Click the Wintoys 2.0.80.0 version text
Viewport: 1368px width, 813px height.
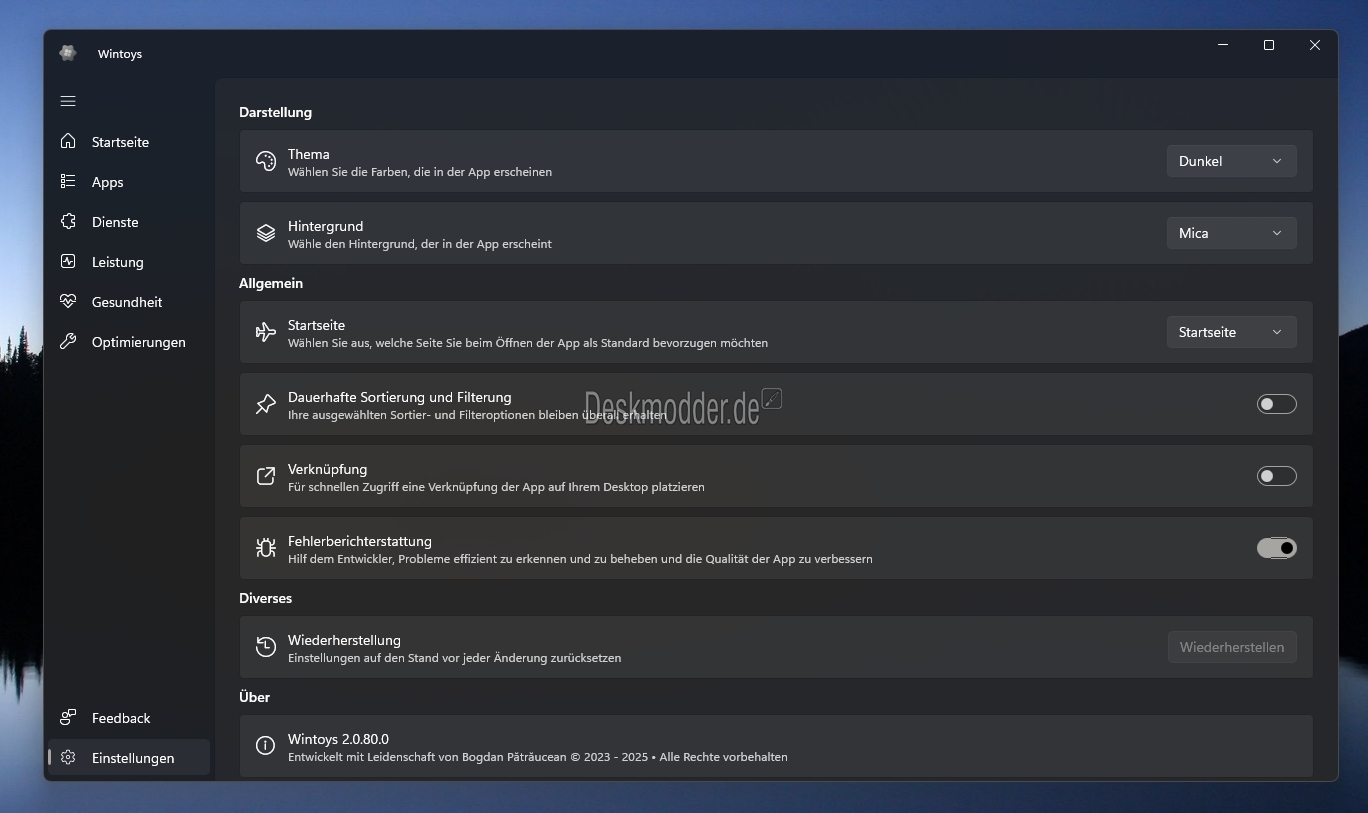click(338, 739)
